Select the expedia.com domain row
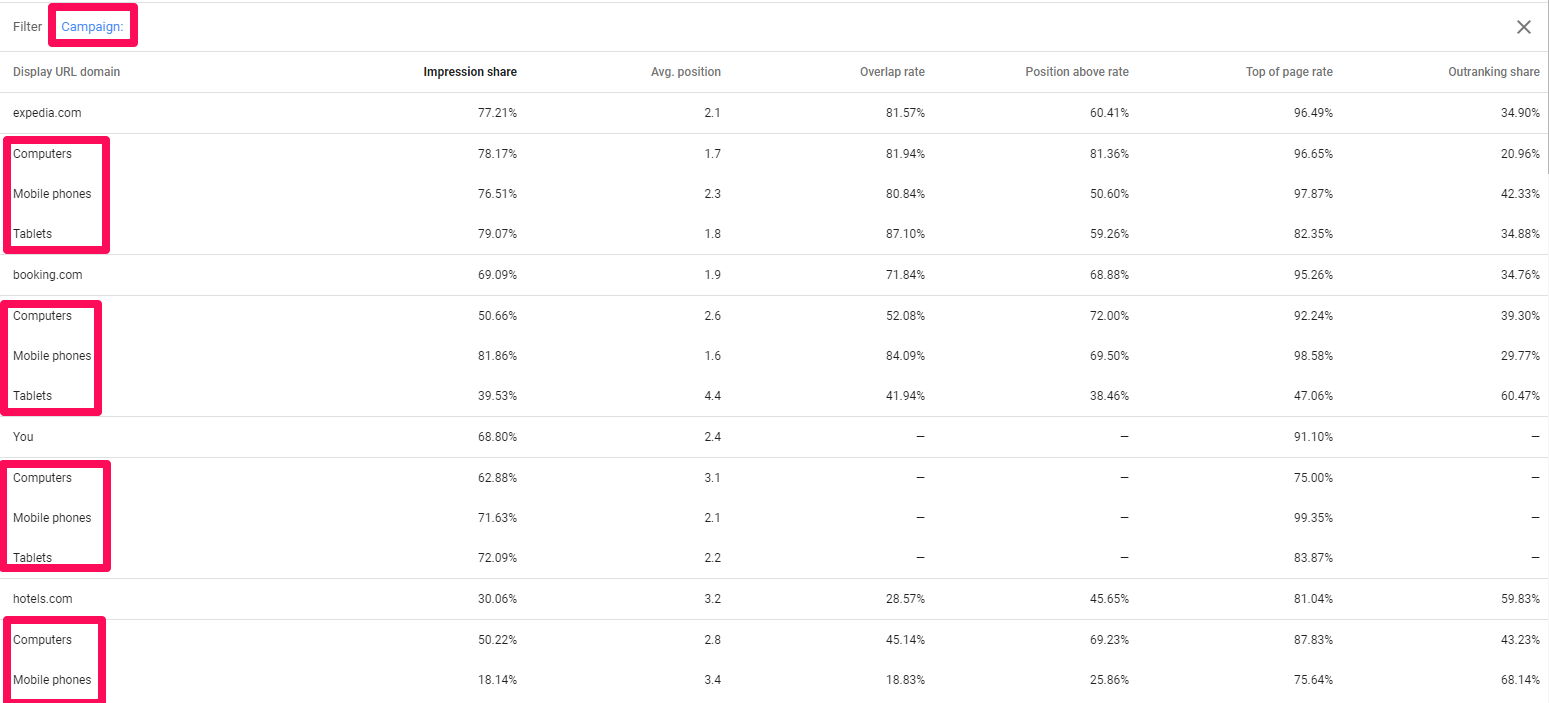Image resolution: width=1549 pixels, height=703 pixels. (x=774, y=113)
